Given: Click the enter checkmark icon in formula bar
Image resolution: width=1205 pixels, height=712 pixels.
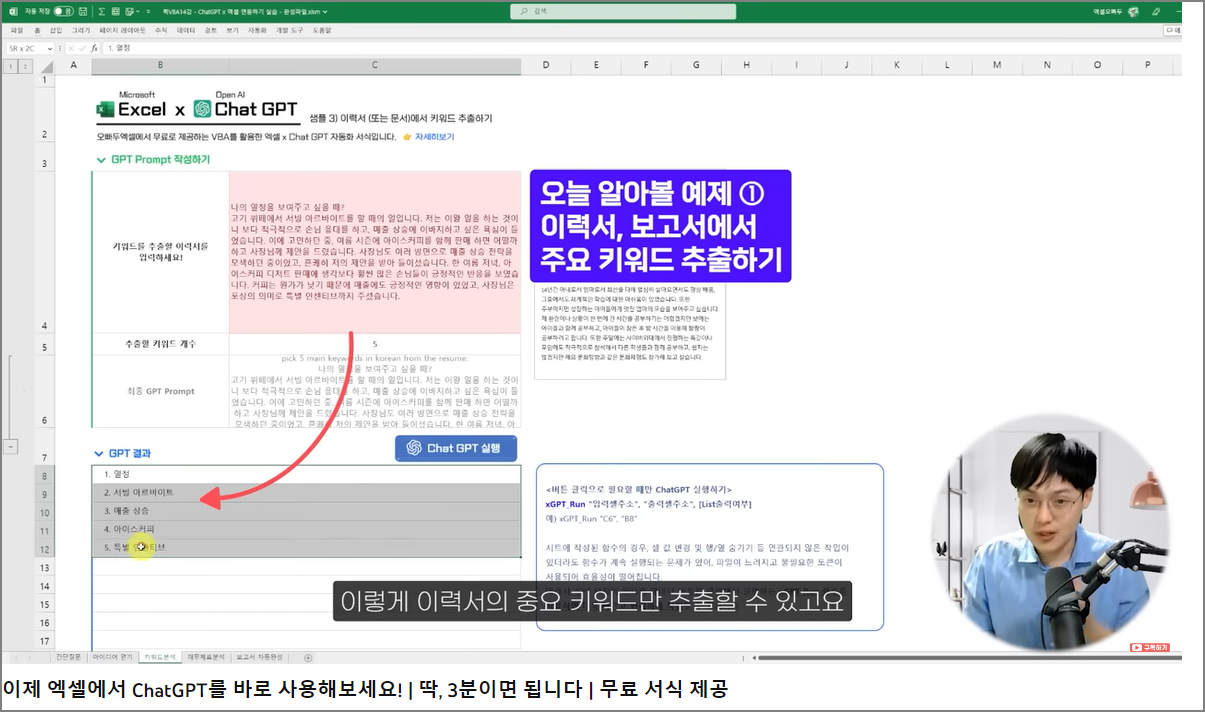Looking at the screenshot, I should click(x=80, y=47).
